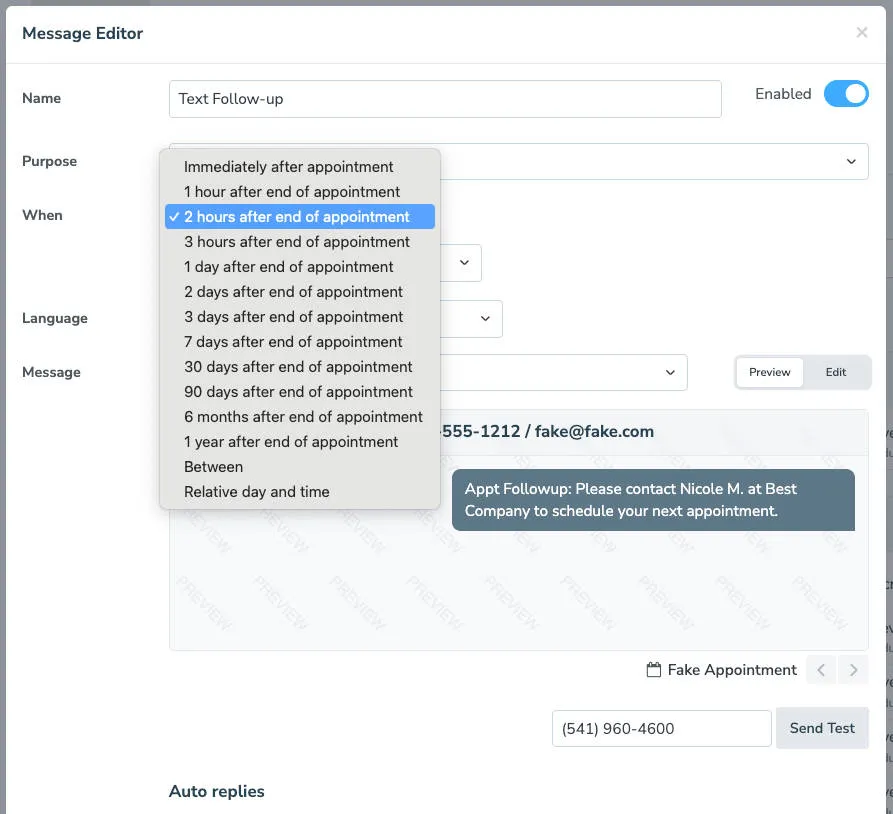This screenshot has width=893, height=814.
Task: Open the small When time dropdown
Action: coord(462,262)
